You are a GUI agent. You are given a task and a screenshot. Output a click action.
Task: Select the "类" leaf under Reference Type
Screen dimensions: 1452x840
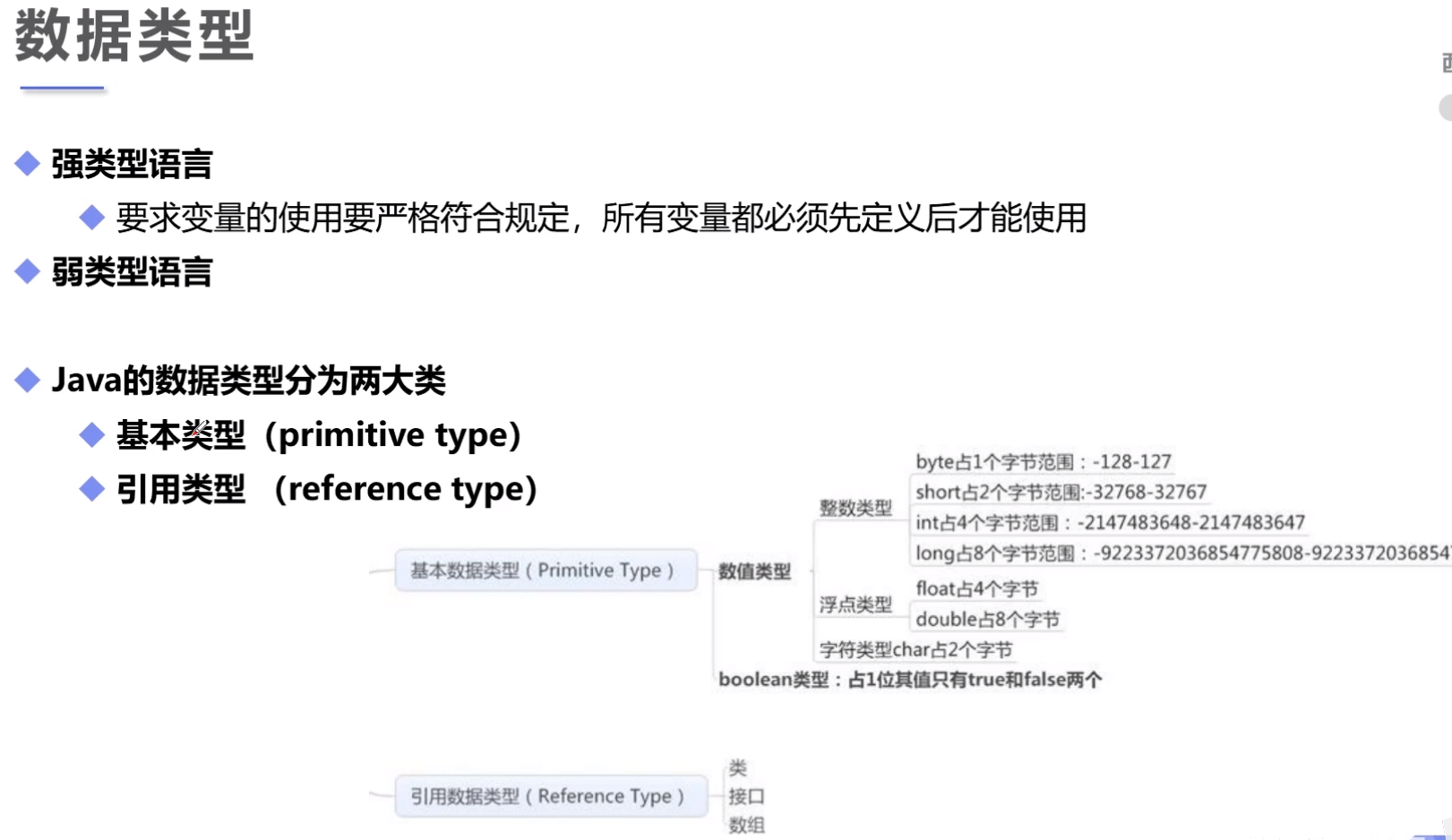pyautogui.click(x=737, y=767)
